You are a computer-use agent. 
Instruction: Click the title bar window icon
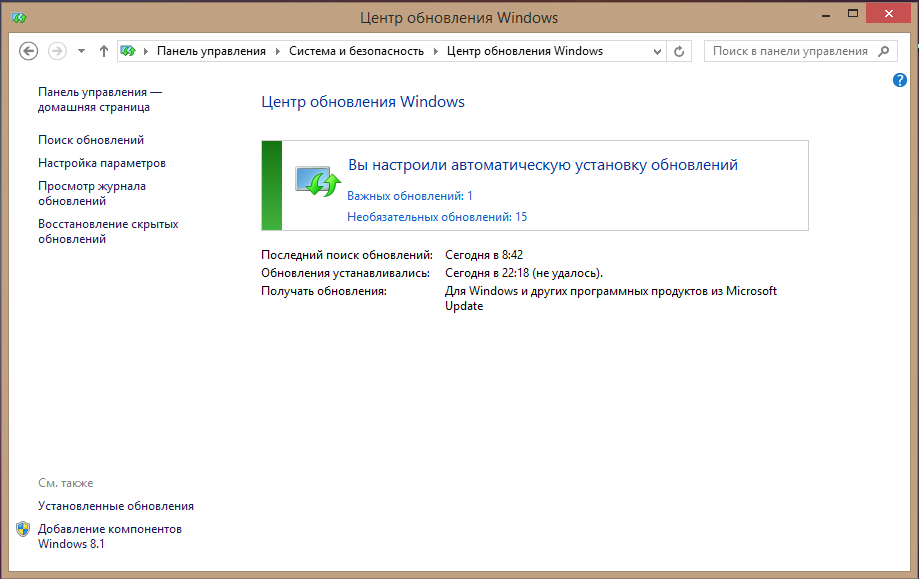19,18
